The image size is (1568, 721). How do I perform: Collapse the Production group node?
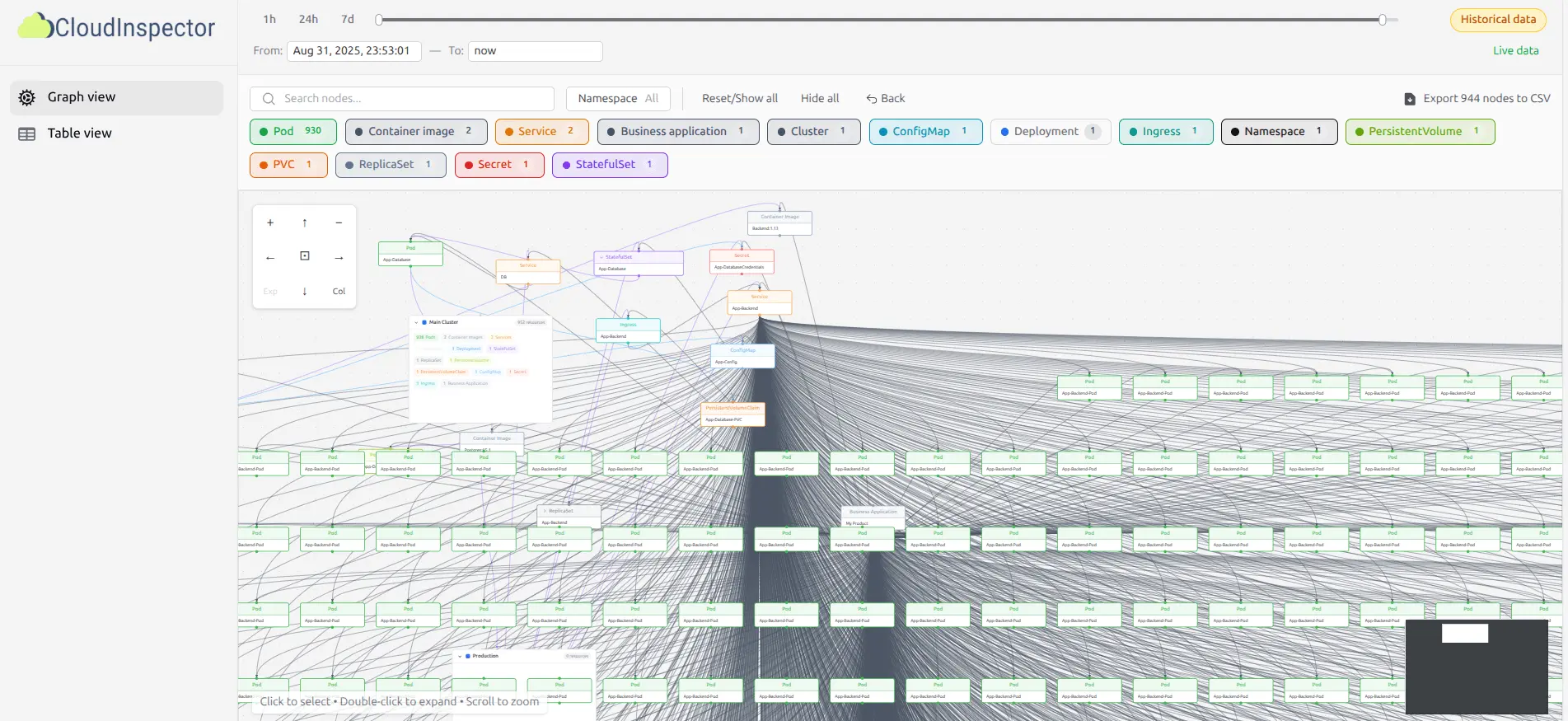click(x=460, y=656)
